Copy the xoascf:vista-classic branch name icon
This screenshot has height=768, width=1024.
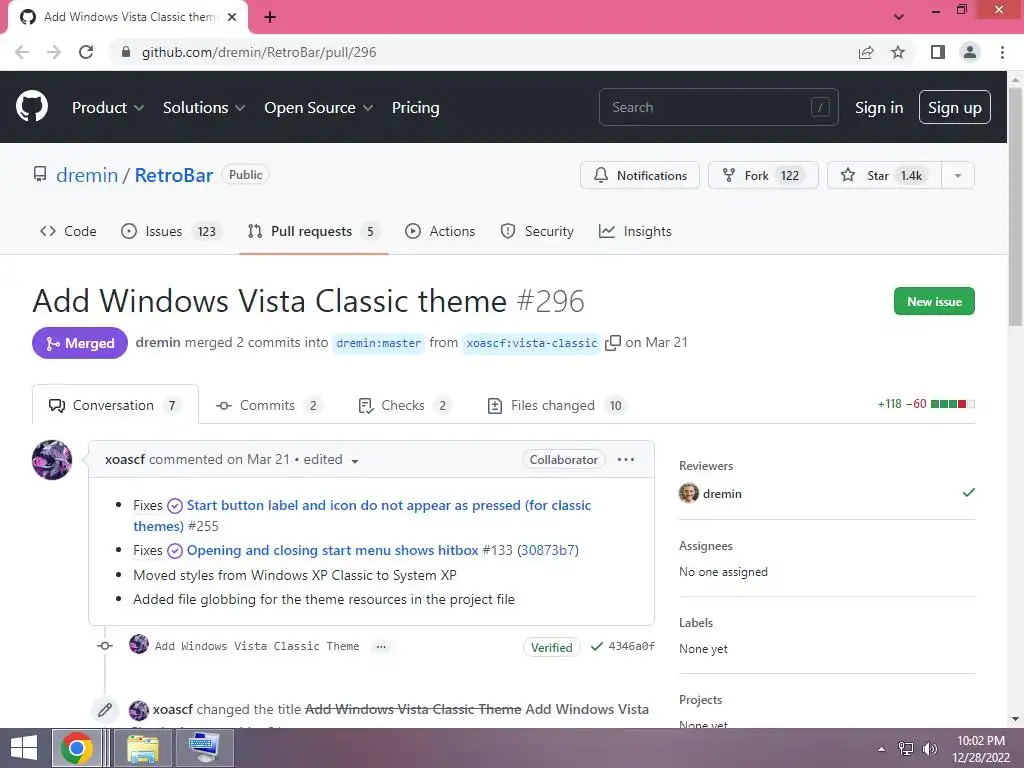click(x=613, y=343)
